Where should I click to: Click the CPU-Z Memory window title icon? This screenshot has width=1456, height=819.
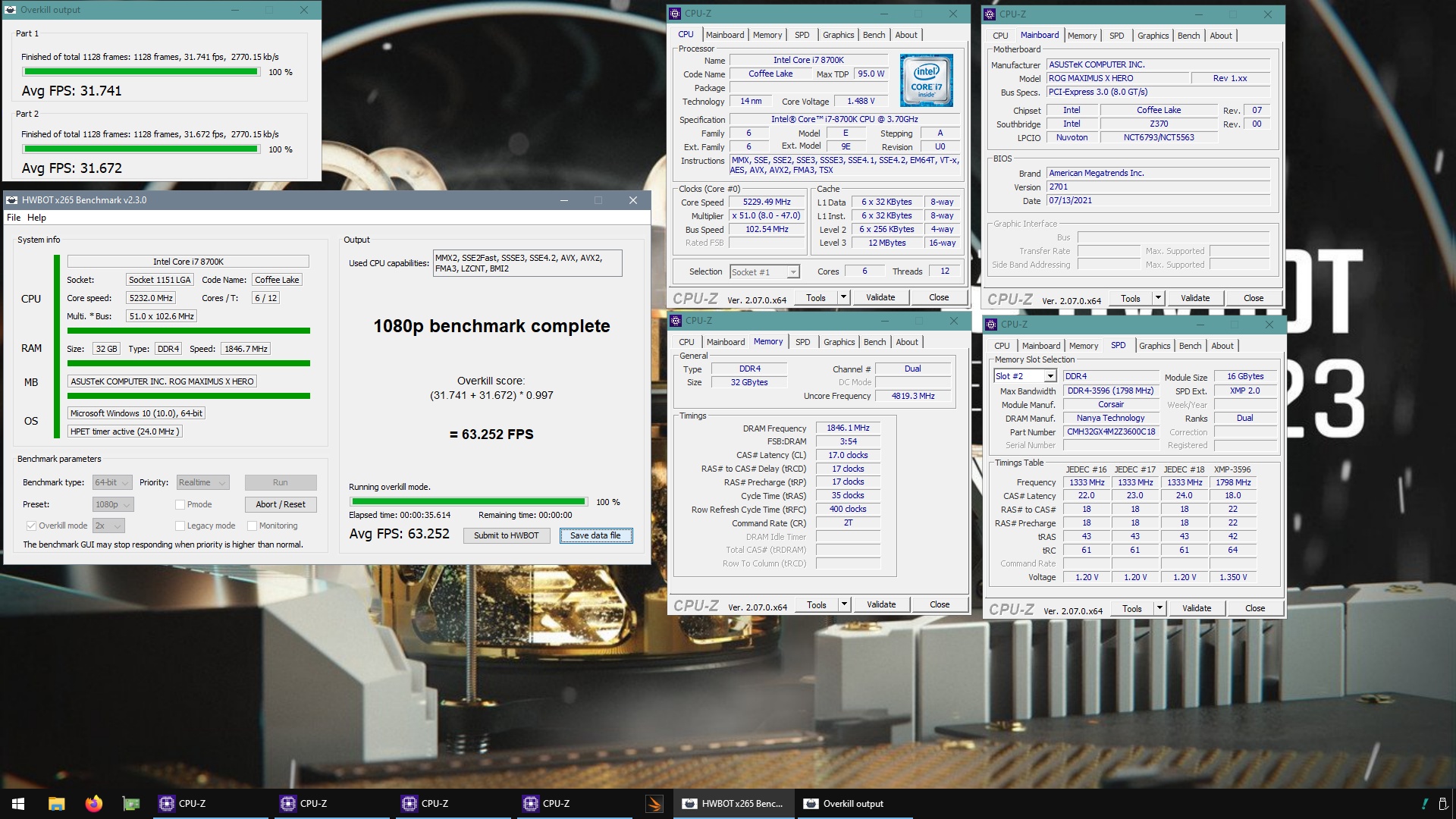[x=676, y=321]
